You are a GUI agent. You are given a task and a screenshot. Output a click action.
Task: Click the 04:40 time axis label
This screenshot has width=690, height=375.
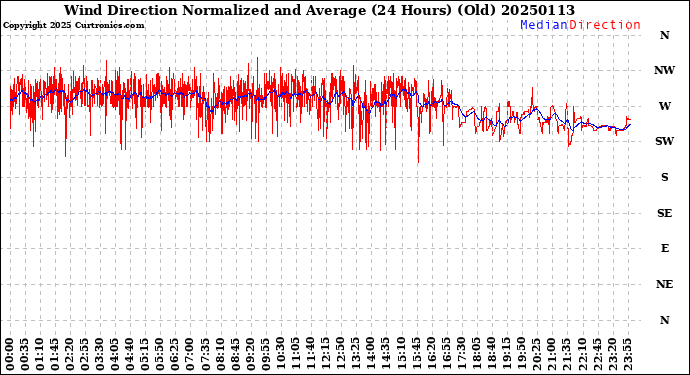tap(130, 354)
